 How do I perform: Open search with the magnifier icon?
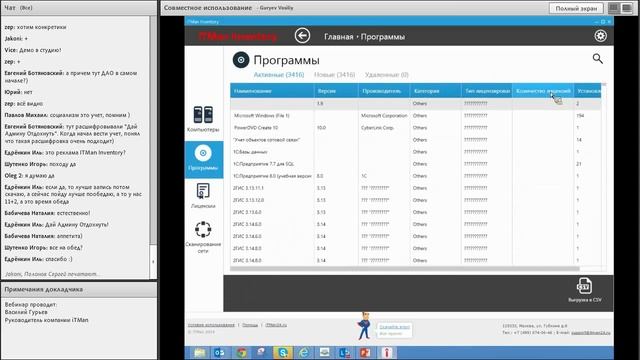(x=598, y=59)
